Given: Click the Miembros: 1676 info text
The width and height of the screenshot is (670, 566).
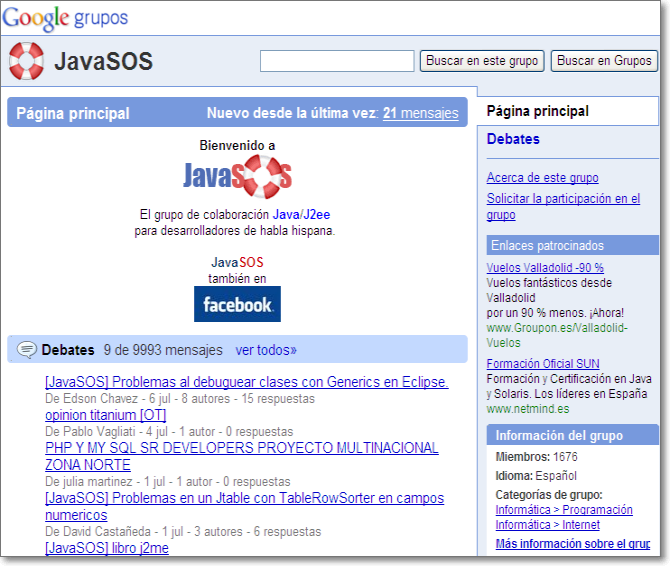Looking at the screenshot, I should point(536,457).
